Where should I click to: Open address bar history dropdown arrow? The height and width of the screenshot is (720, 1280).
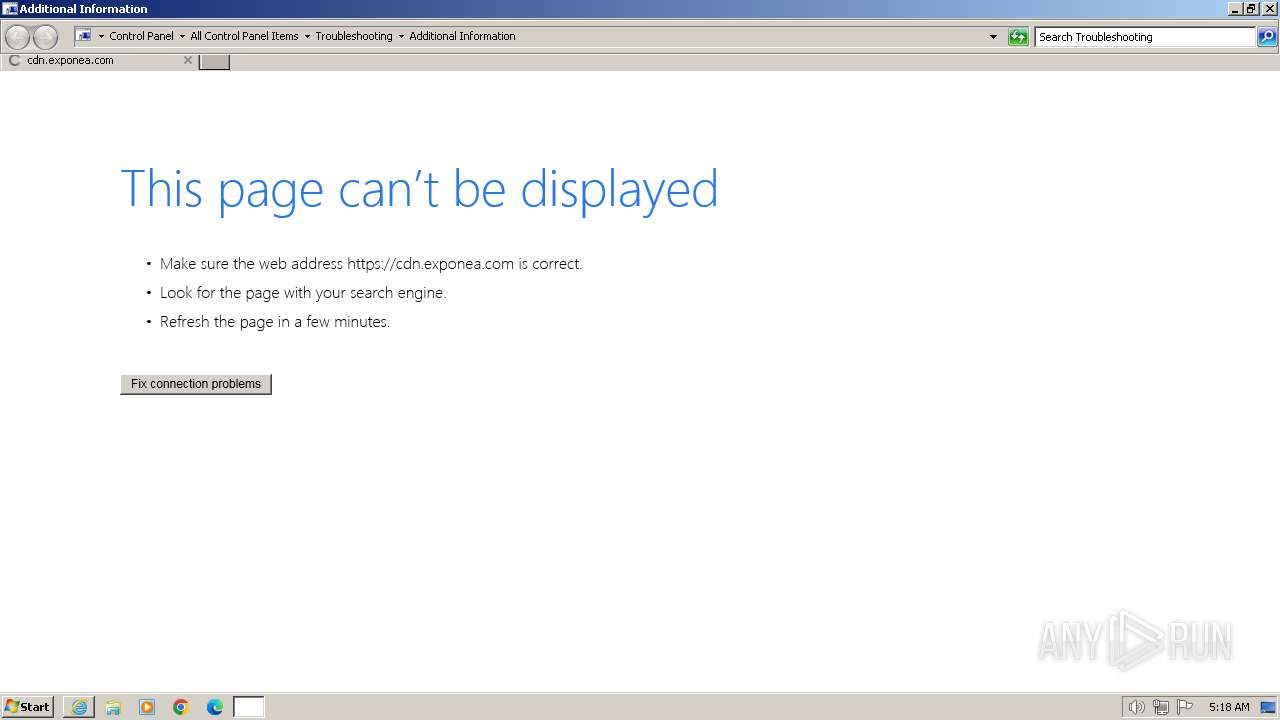993,37
